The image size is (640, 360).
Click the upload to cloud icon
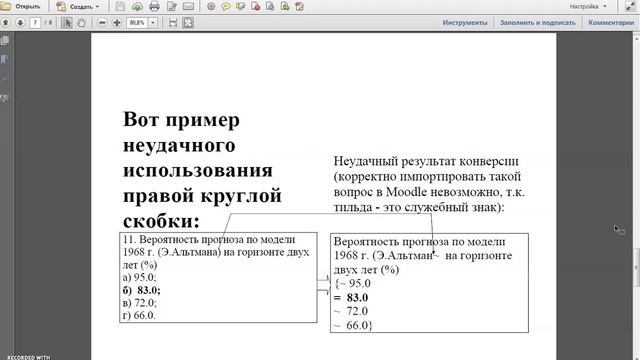click(137, 7)
